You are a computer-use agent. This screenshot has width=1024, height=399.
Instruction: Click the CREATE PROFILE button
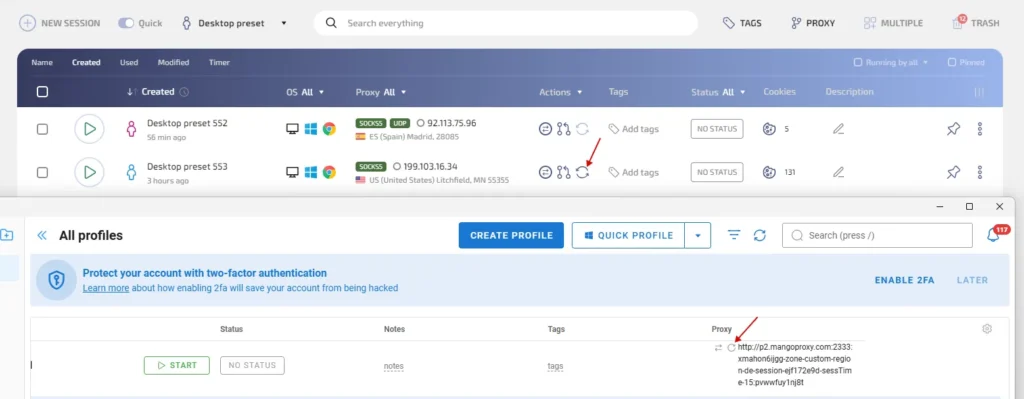511,236
